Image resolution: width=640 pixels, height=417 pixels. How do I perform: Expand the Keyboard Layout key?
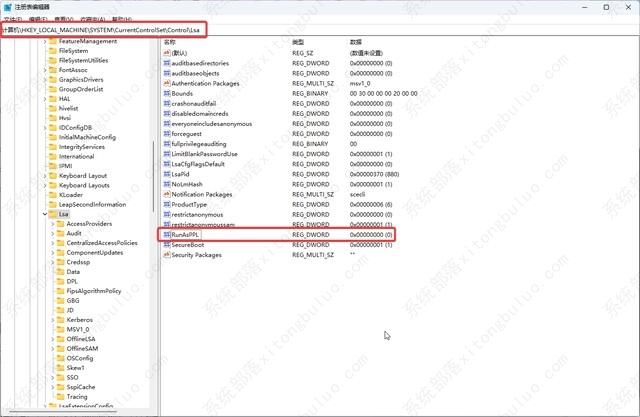(x=45, y=176)
